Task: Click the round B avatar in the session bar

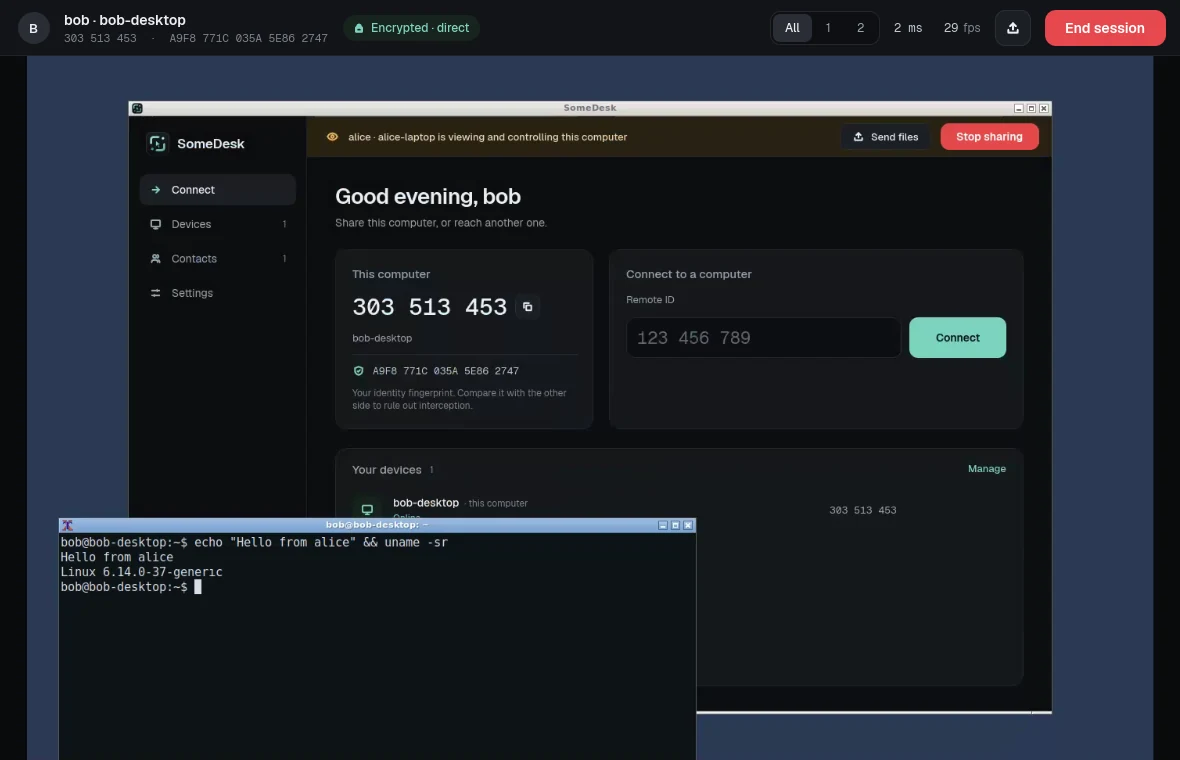Action: click(x=33, y=28)
